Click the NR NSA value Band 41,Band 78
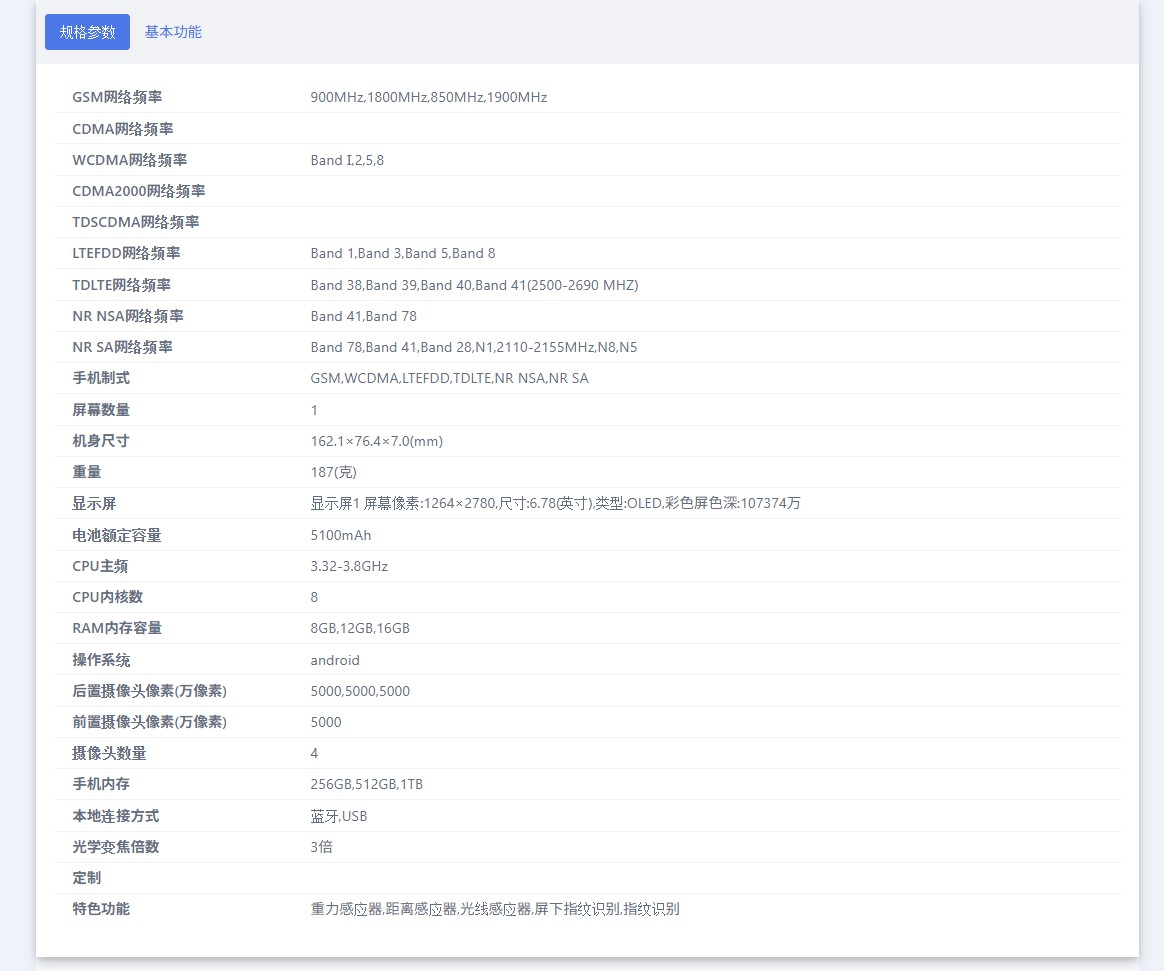This screenshot has height=971, width=1164. pos(363,316)
